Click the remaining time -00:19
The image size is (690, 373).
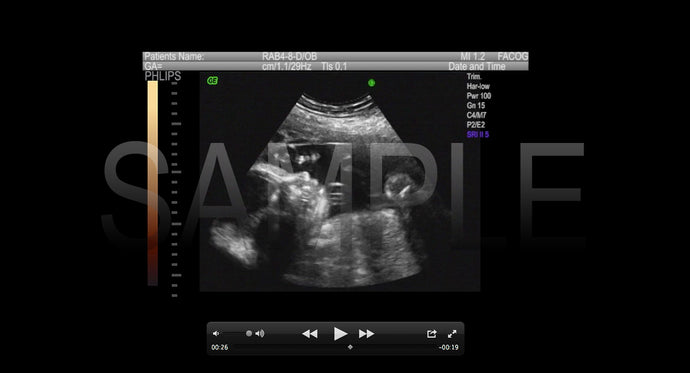click(448, 347)
